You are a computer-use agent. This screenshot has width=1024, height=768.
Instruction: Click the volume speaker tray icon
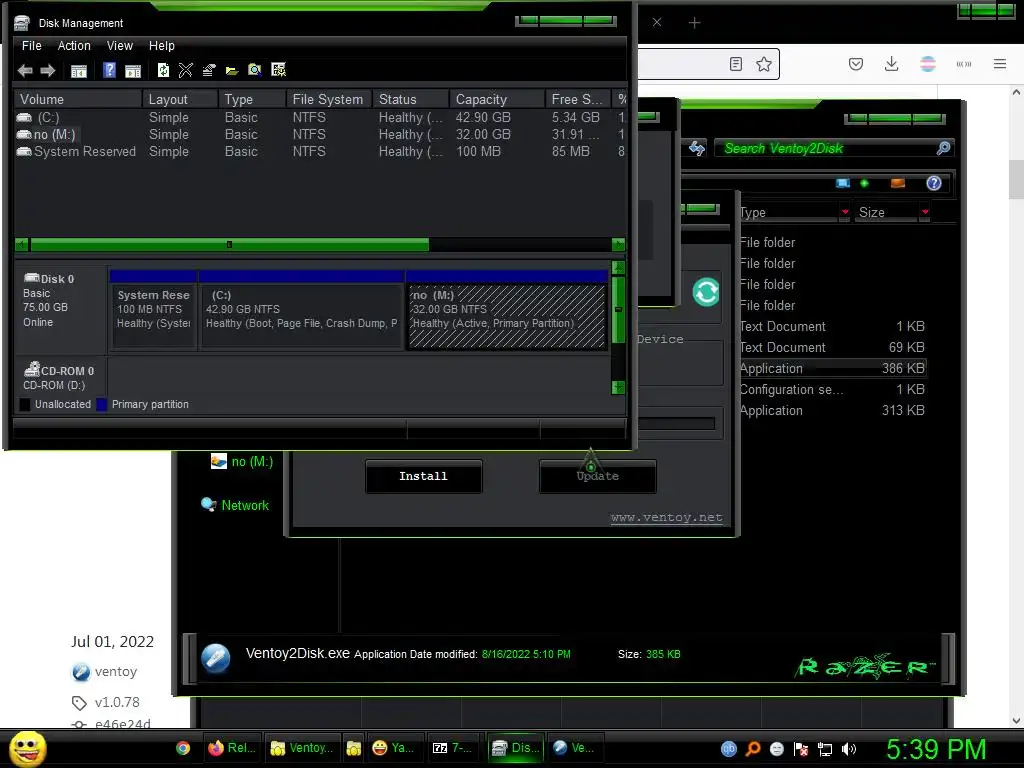tap(849, 749)
